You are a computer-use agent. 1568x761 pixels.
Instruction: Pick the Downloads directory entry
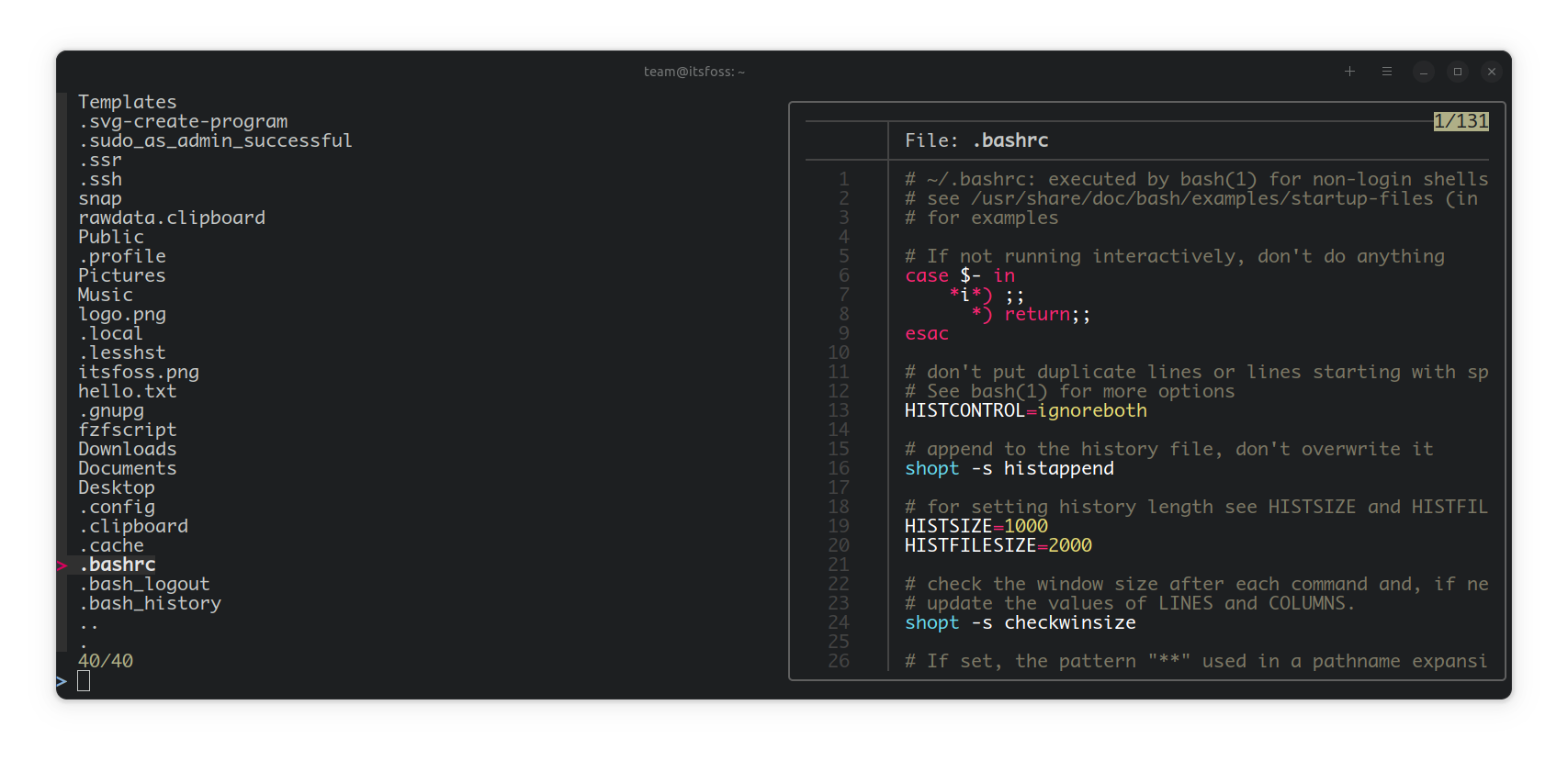point(127,449)
